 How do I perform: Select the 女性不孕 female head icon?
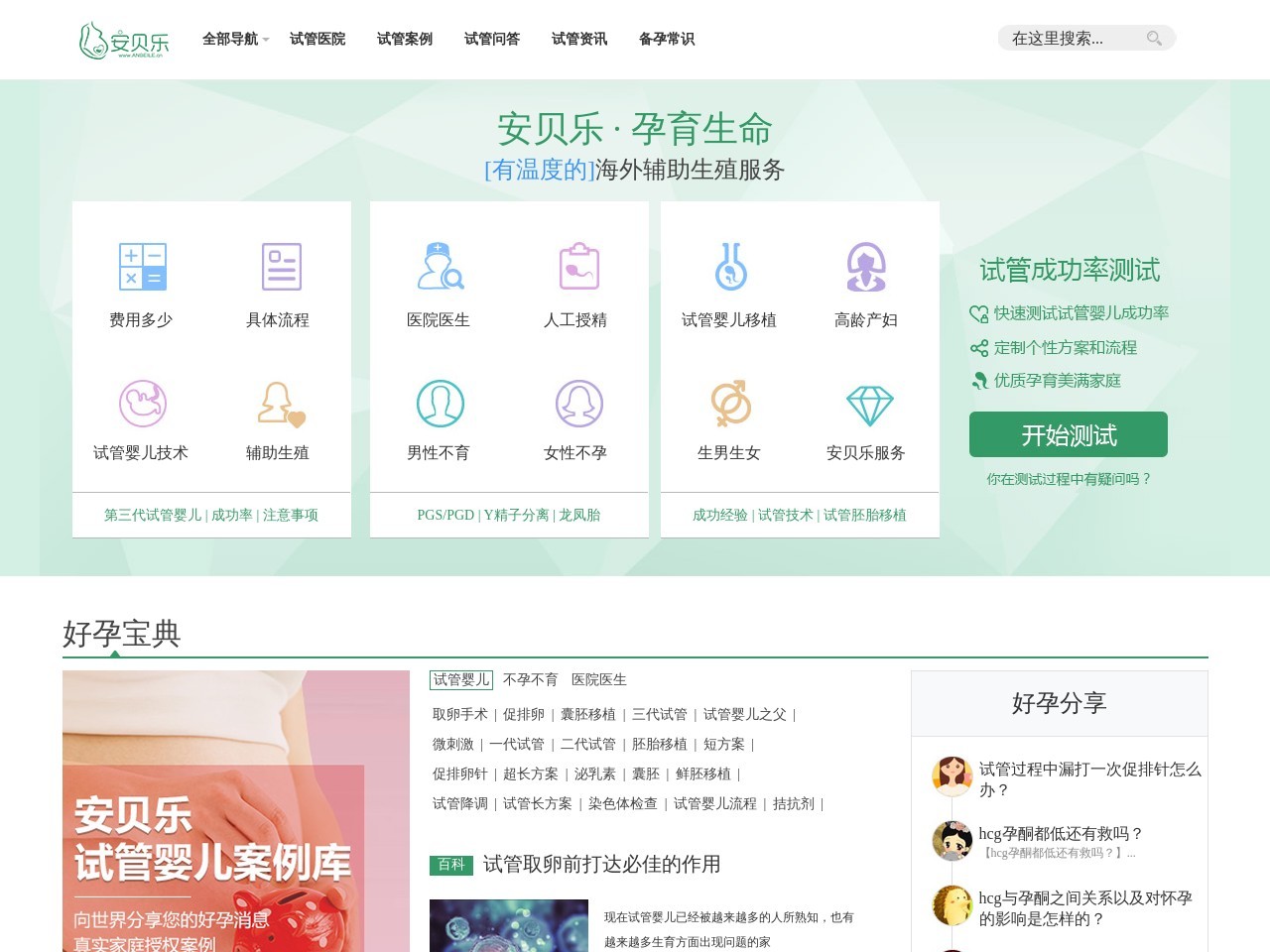click(578, 404)
